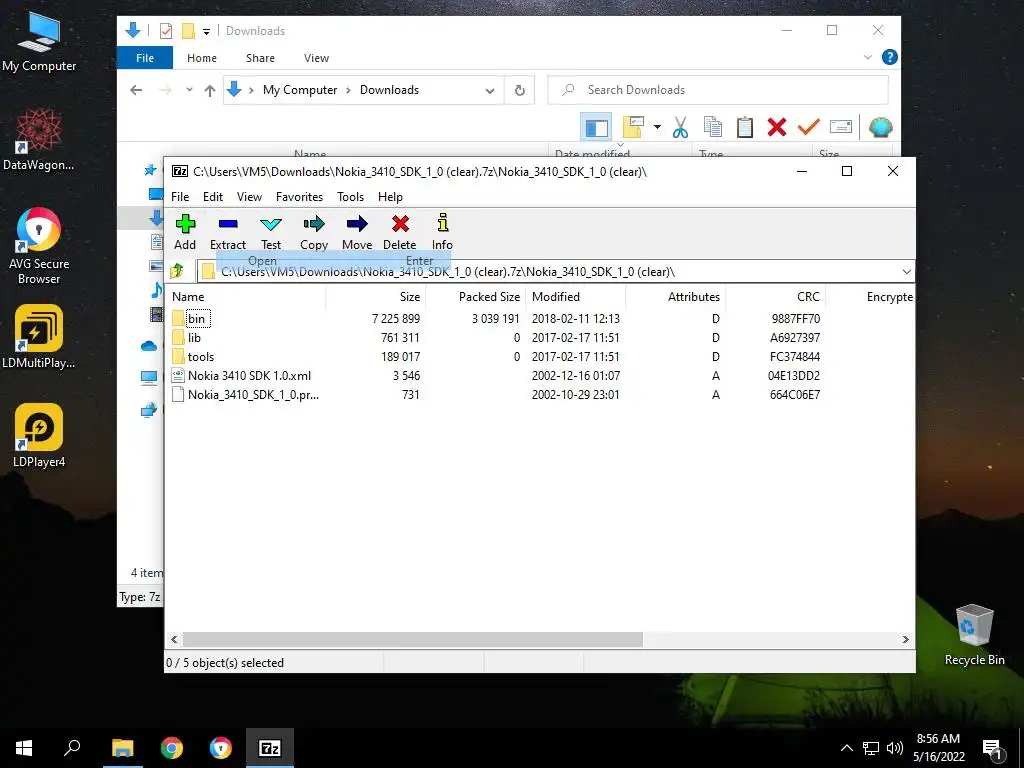
Task: Open the Info icon in 7-Zip toolbar
Action: click(x=442, y=232)
